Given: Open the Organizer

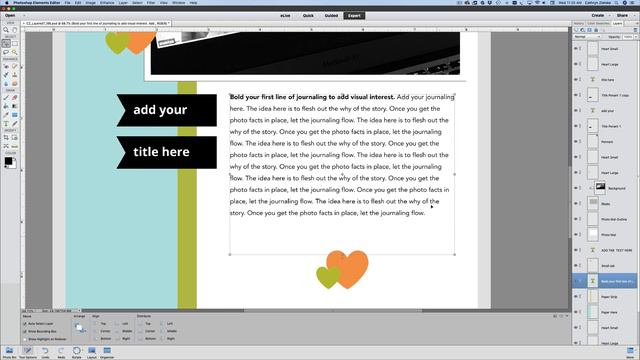Looking at the screenshot, I should (x=107, y=353).
